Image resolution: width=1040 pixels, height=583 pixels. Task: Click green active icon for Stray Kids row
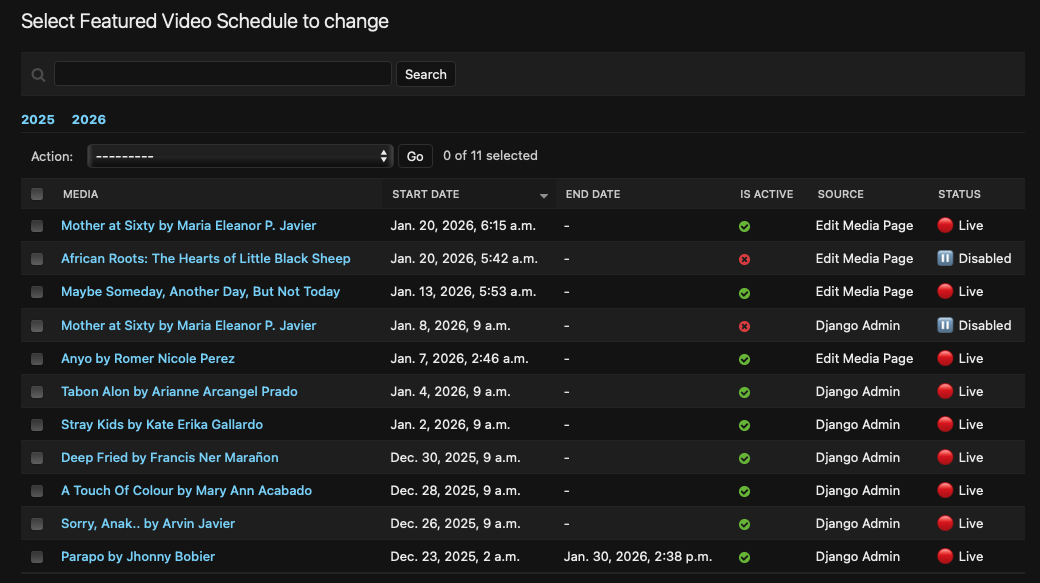click(744, 425)
